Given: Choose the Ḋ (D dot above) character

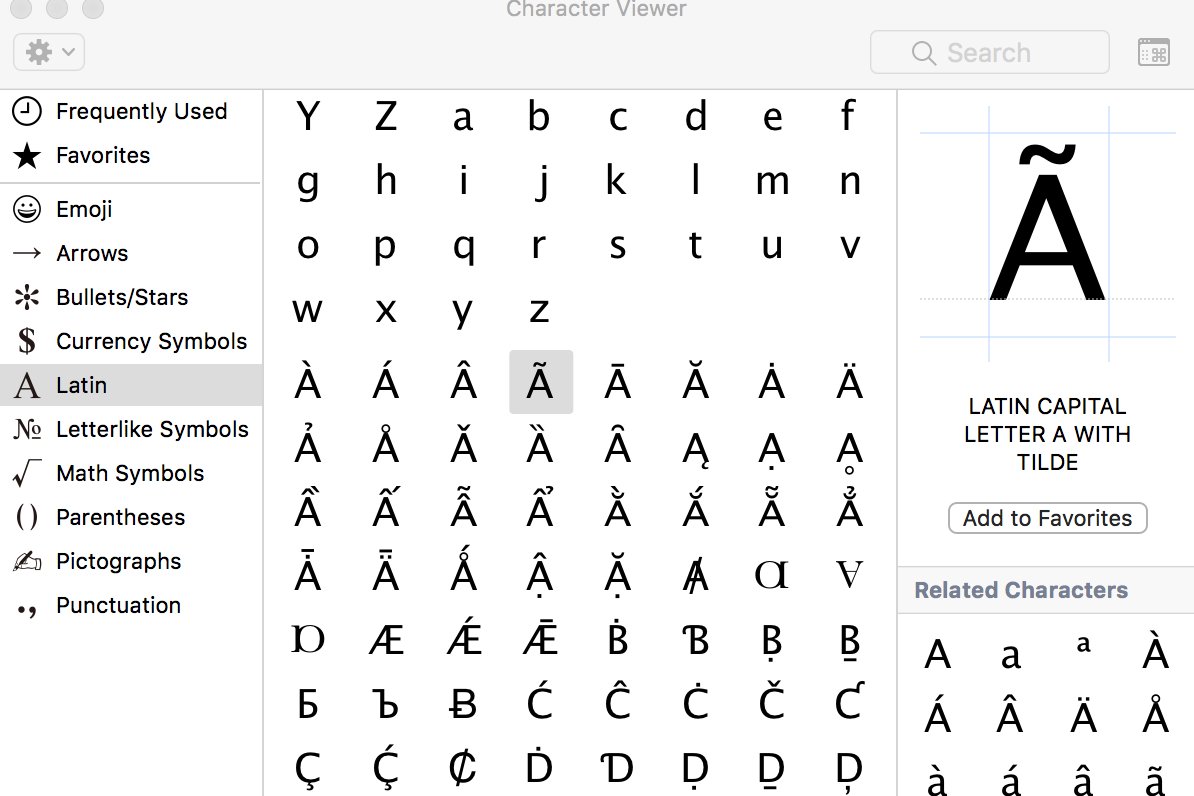Looking at the screenshot, I should click(x=539, y=766).
